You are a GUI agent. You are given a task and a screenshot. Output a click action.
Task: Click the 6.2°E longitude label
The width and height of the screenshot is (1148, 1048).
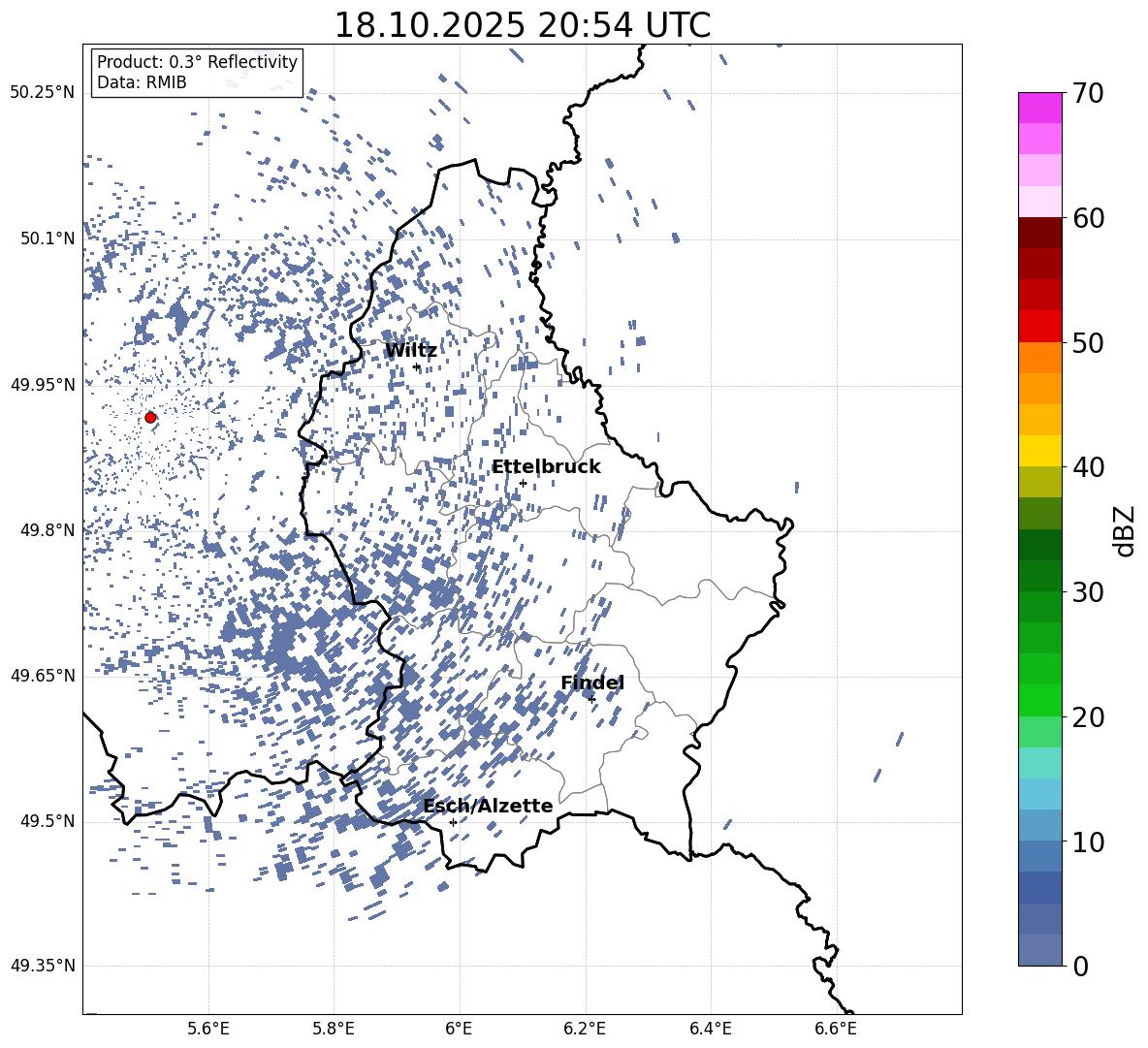click(585, 1029)
